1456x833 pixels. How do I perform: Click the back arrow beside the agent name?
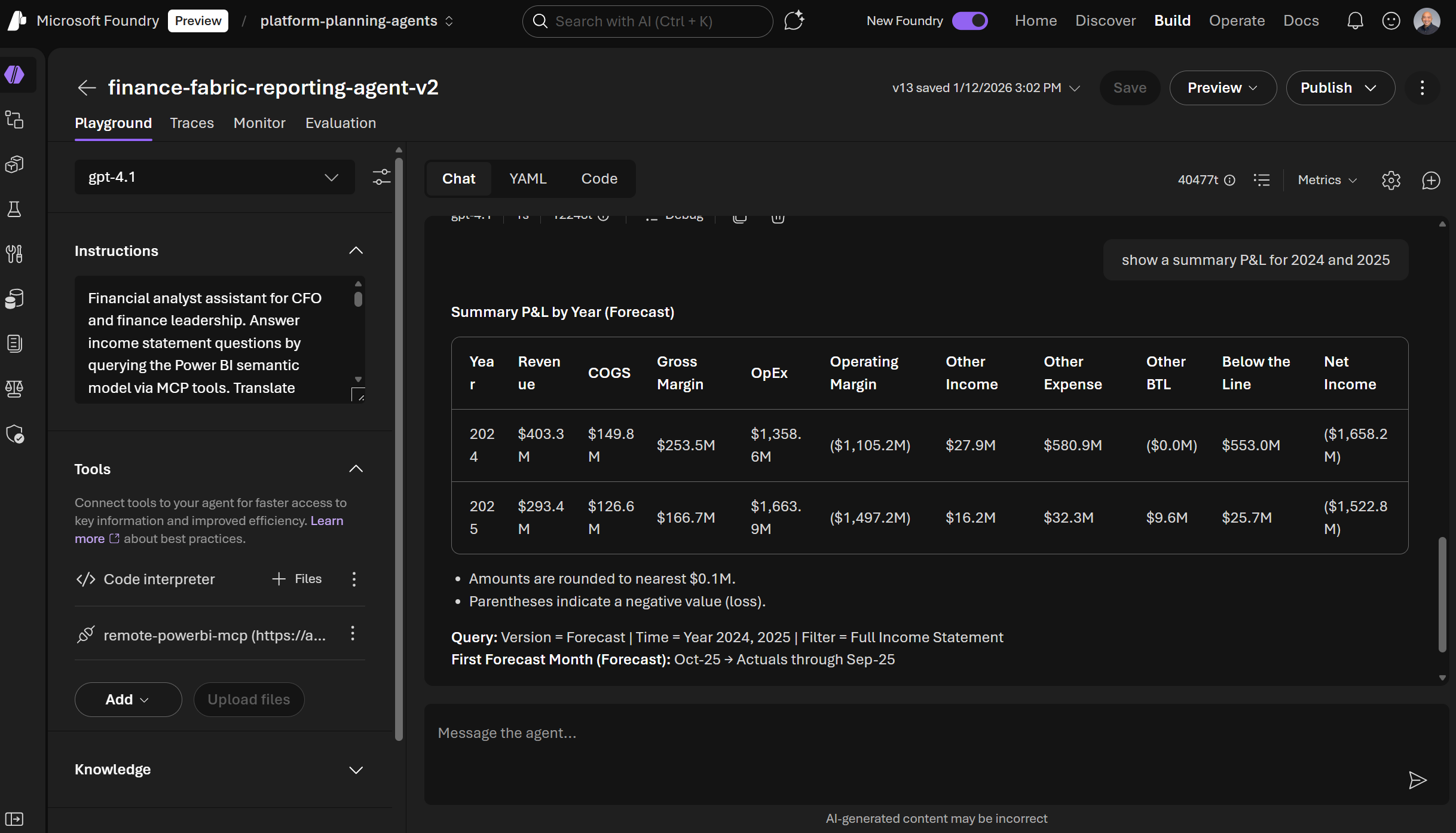tap(87, 88)
